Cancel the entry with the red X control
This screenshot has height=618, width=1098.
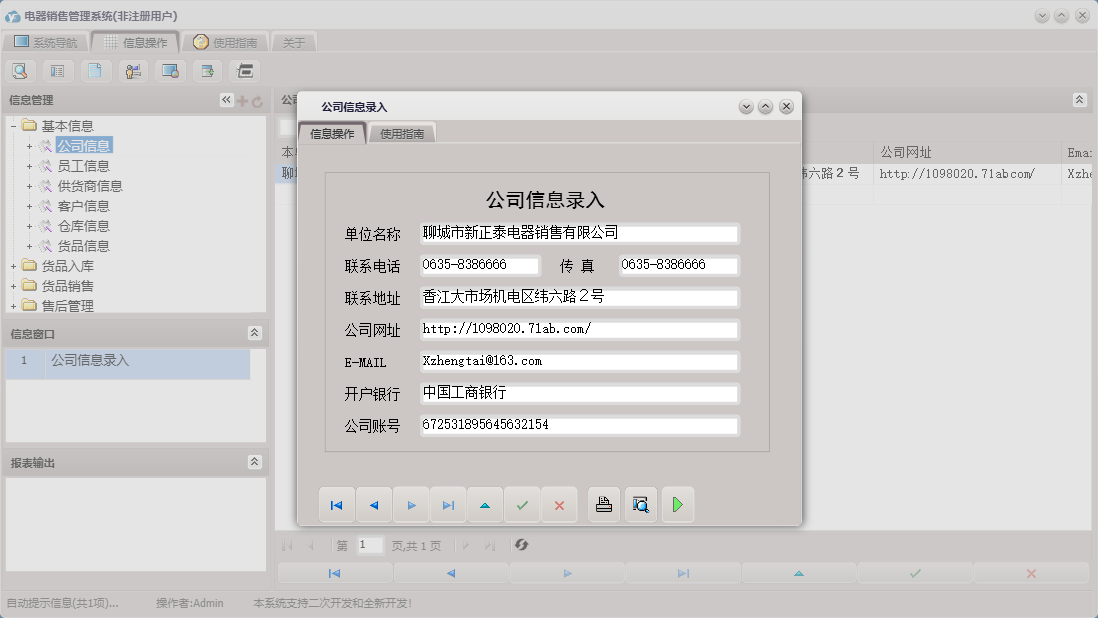[x=559, y=504]
